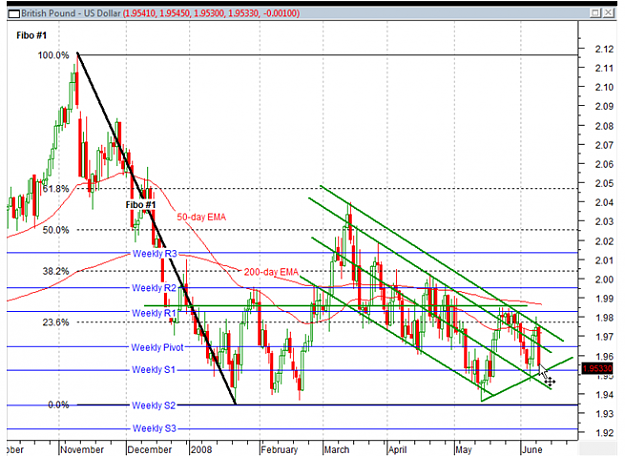Viewport: 625px width, 456px height.
Task: Click the Weekly S3 support line label
Action: click(154, 428)
